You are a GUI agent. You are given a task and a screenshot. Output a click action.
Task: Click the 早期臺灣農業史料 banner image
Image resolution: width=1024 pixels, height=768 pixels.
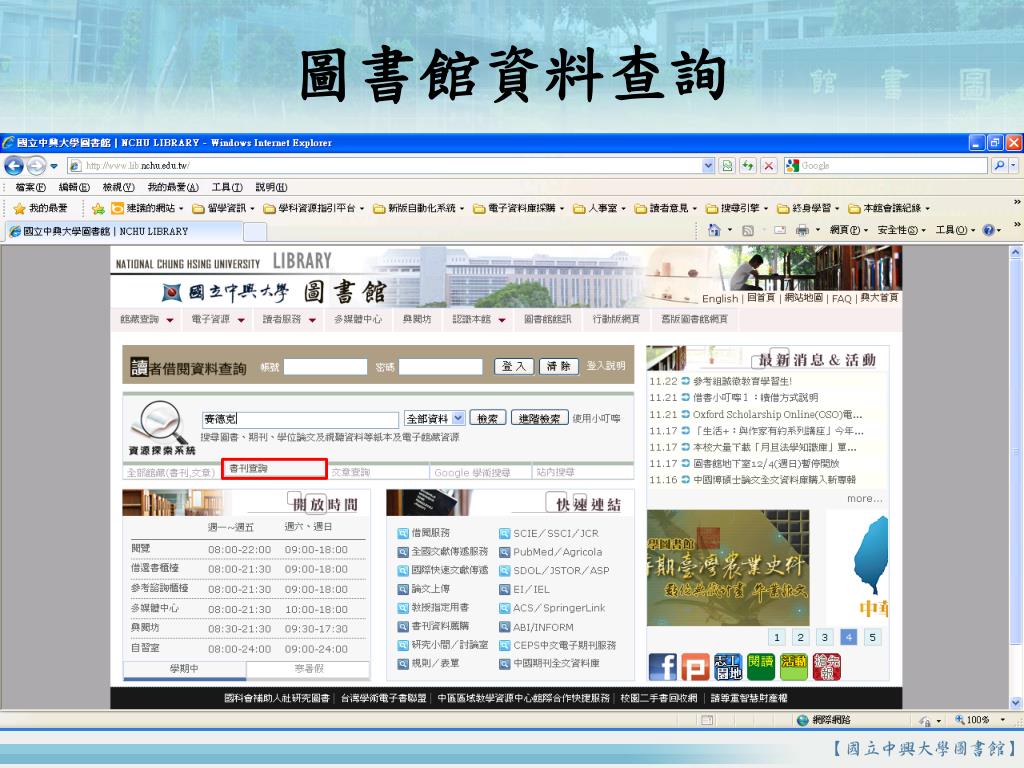coord(728,568)
